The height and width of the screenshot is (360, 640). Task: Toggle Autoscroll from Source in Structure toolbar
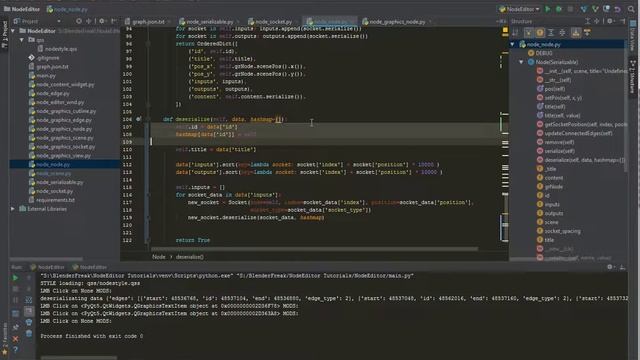click(x=587, y=32)
